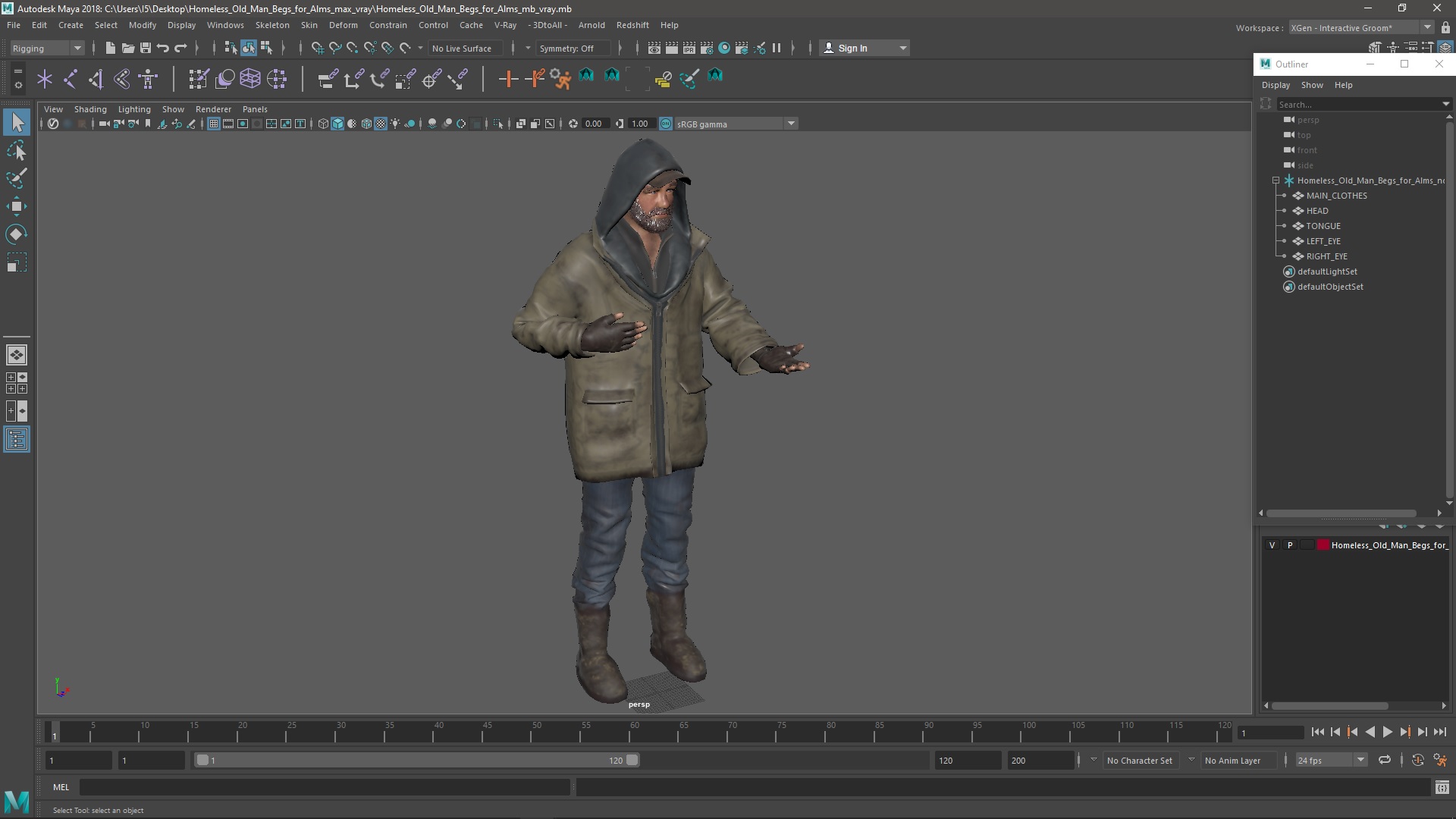The image size is (1456, 819).
Task: Toggle the Outliner layout button in the toolbox
Action: pyautogui.click(x=17, y=440)
